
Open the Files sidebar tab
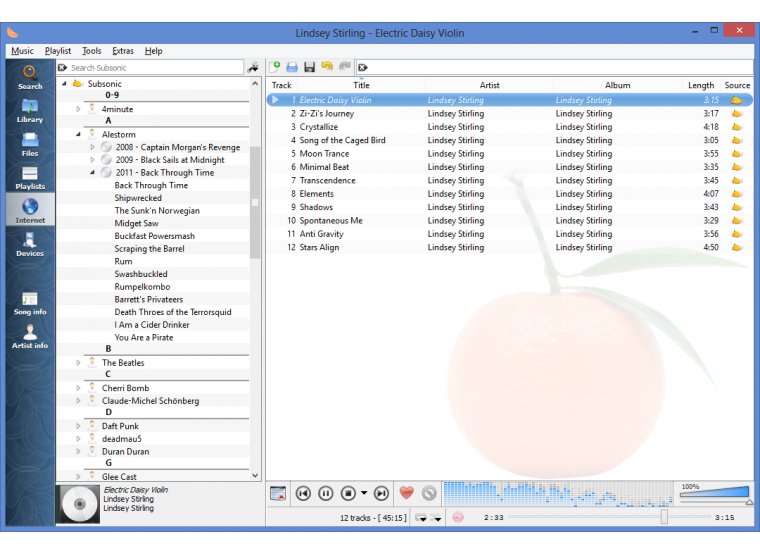[x=30, y=144]
